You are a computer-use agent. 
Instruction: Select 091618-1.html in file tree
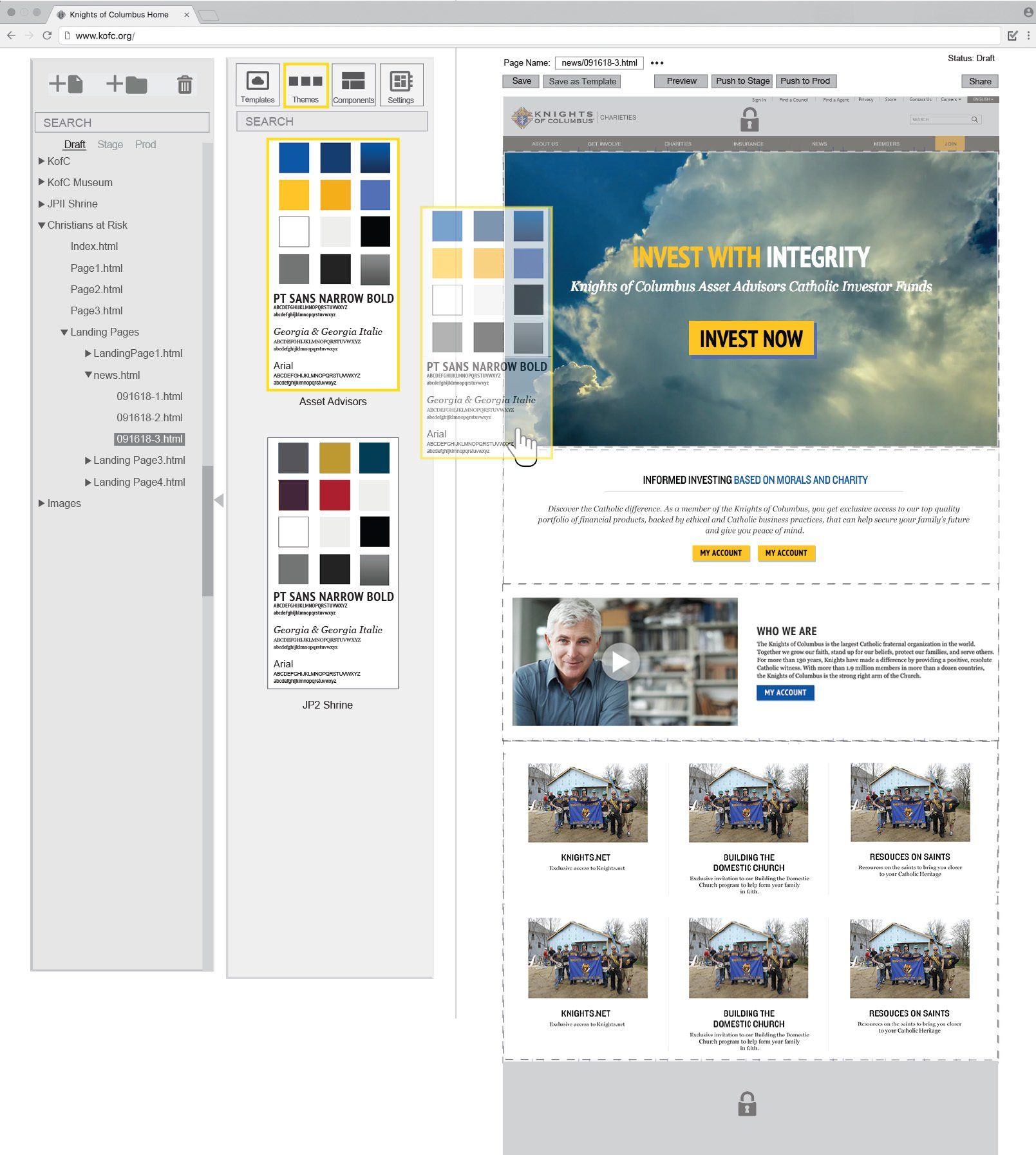tap(149, 396)
